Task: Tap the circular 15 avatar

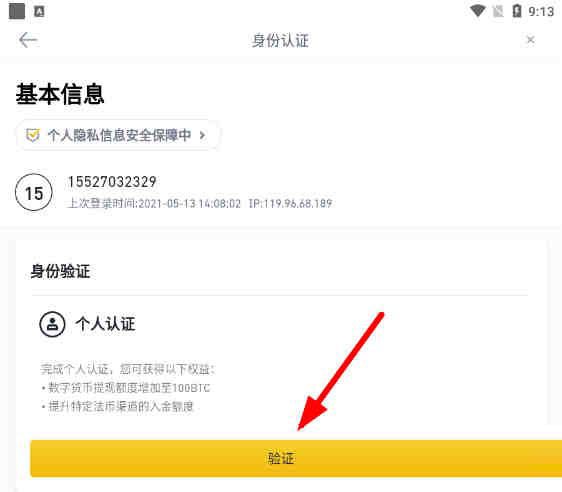Action: pos(34,192)
